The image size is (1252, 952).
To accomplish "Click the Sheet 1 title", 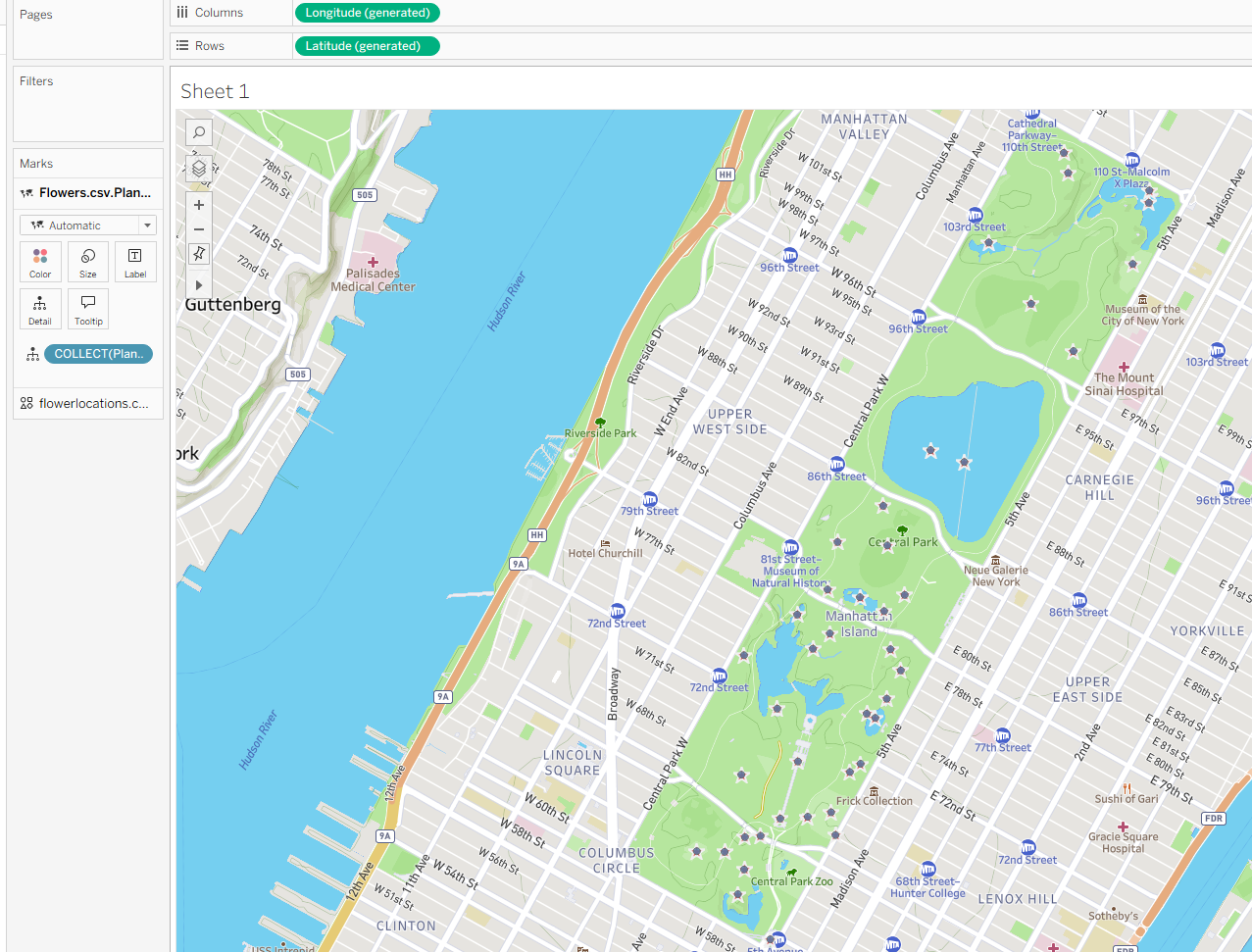I will click(215, 91).
